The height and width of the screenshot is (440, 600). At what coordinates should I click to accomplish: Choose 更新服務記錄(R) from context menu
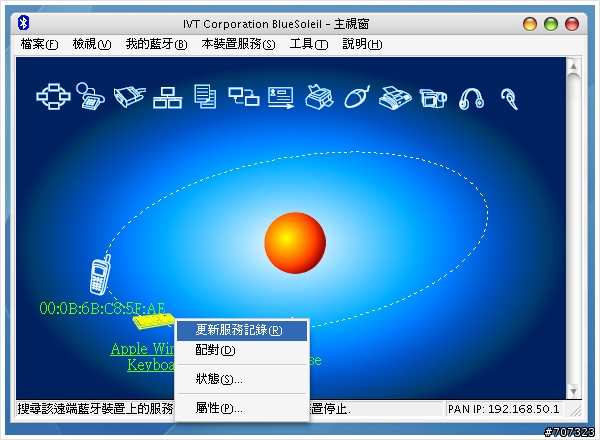pos(242,330)
